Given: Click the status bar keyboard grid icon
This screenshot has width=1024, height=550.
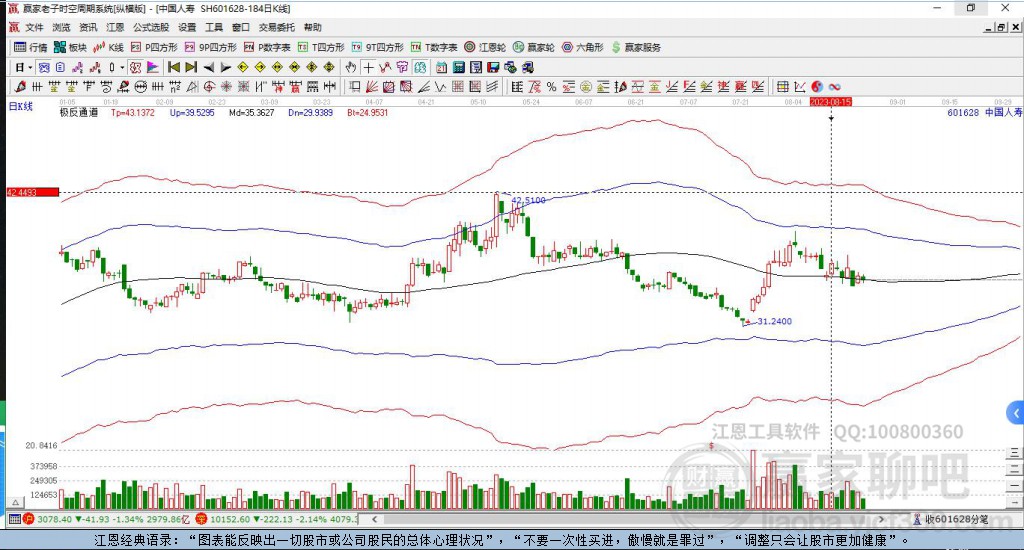Looking at the screenshot, I should 14,519.
